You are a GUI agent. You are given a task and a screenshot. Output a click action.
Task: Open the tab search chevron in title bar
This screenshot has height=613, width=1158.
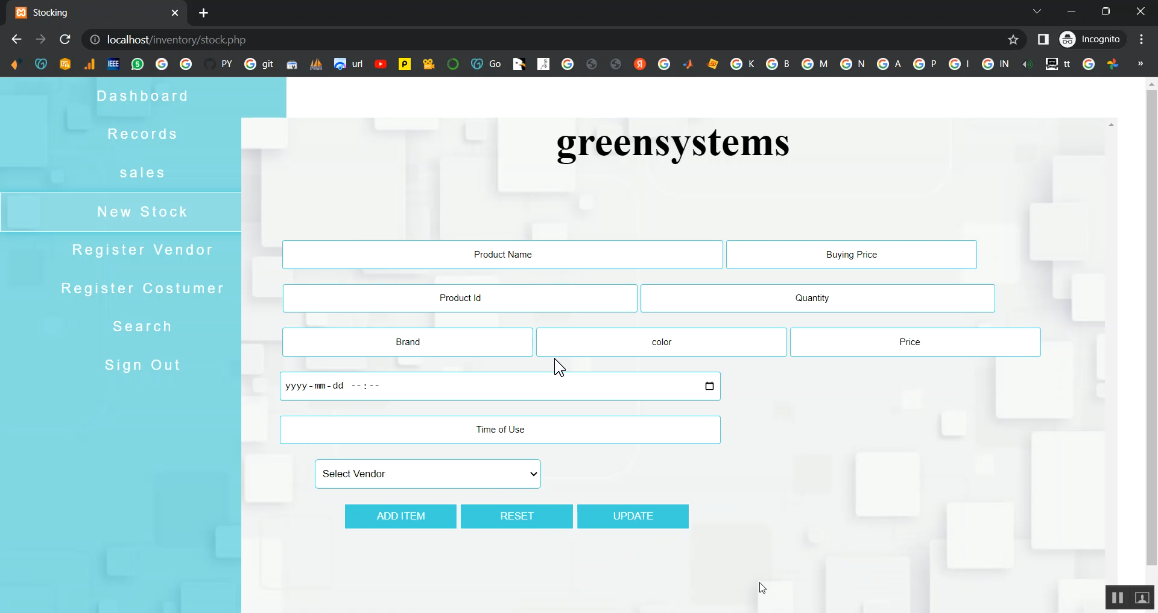click(1037, 12)
